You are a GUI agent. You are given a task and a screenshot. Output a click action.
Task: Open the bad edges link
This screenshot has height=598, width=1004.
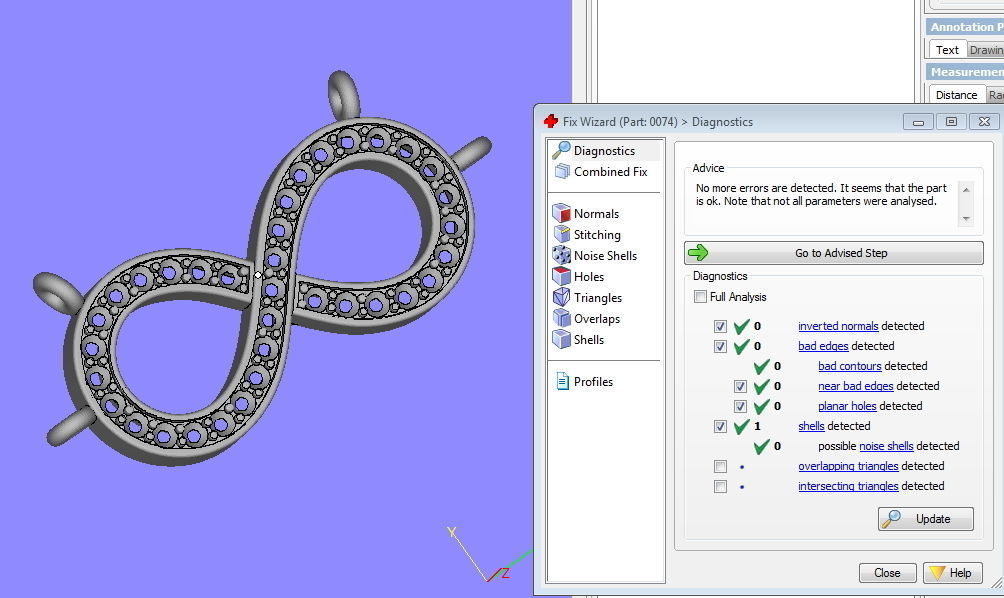click(x=823, y=346)
